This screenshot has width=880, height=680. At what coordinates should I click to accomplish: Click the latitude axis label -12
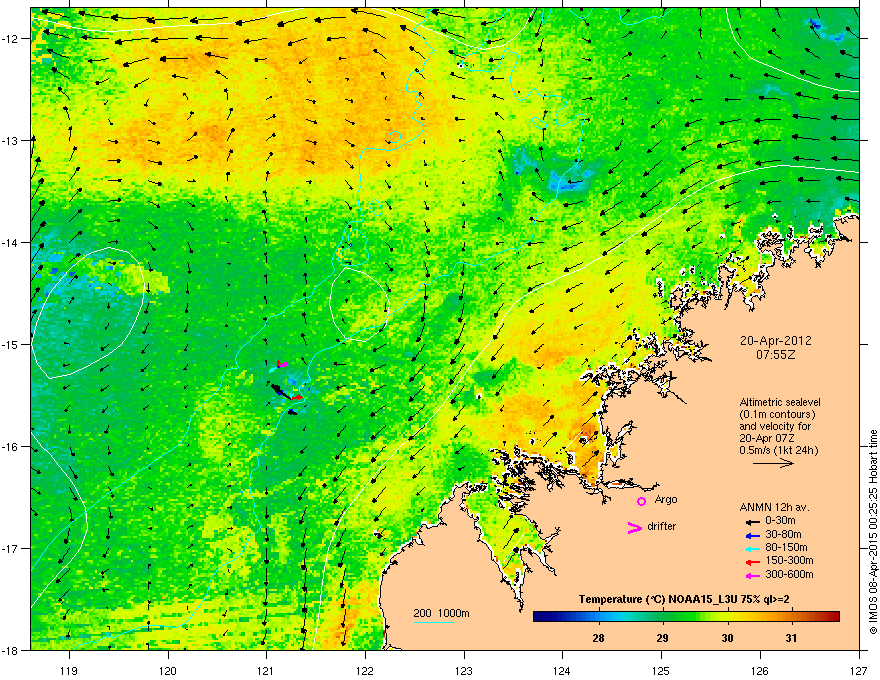11,39
